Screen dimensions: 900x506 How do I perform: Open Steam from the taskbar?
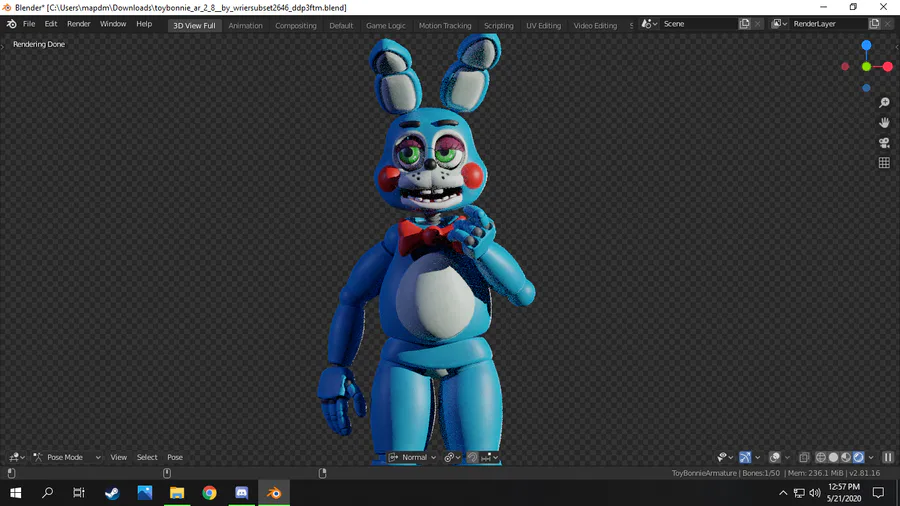[112, 493]
